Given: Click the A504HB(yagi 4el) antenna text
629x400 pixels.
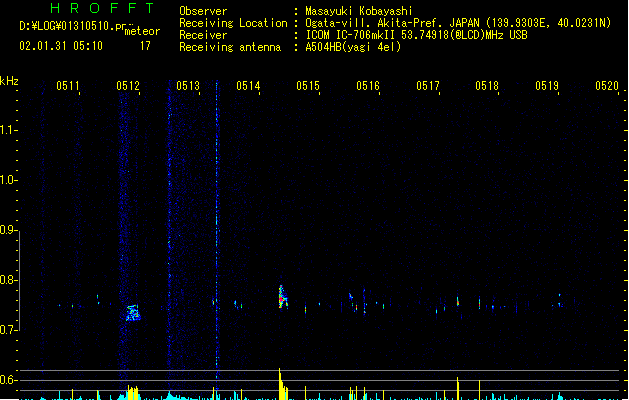Looking at the screenshot, I should pos(353,47).
